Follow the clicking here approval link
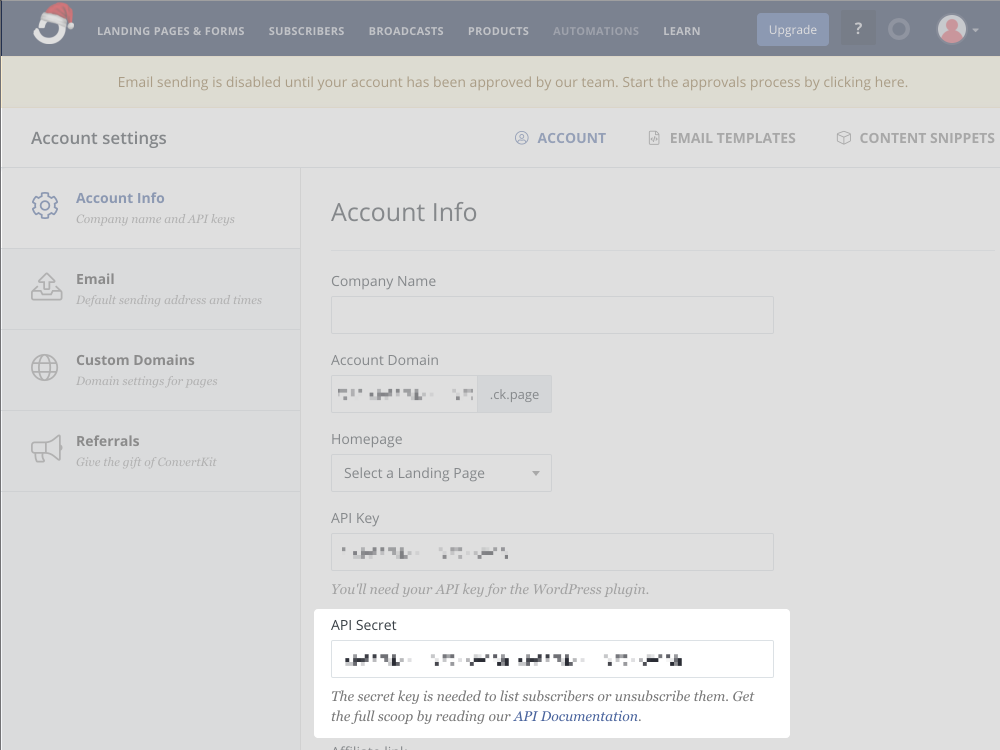Screen dimensions: 1000x750 [862, 82]
